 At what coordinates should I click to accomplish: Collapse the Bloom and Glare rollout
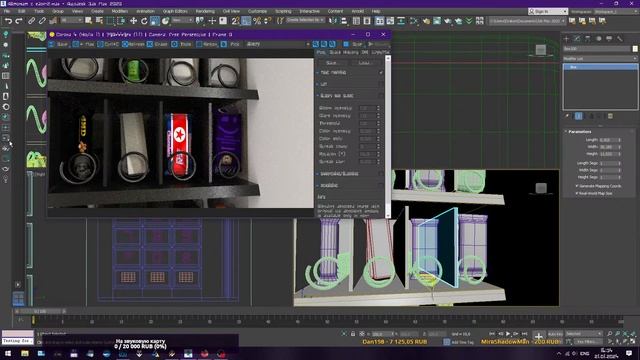[318, 96]
